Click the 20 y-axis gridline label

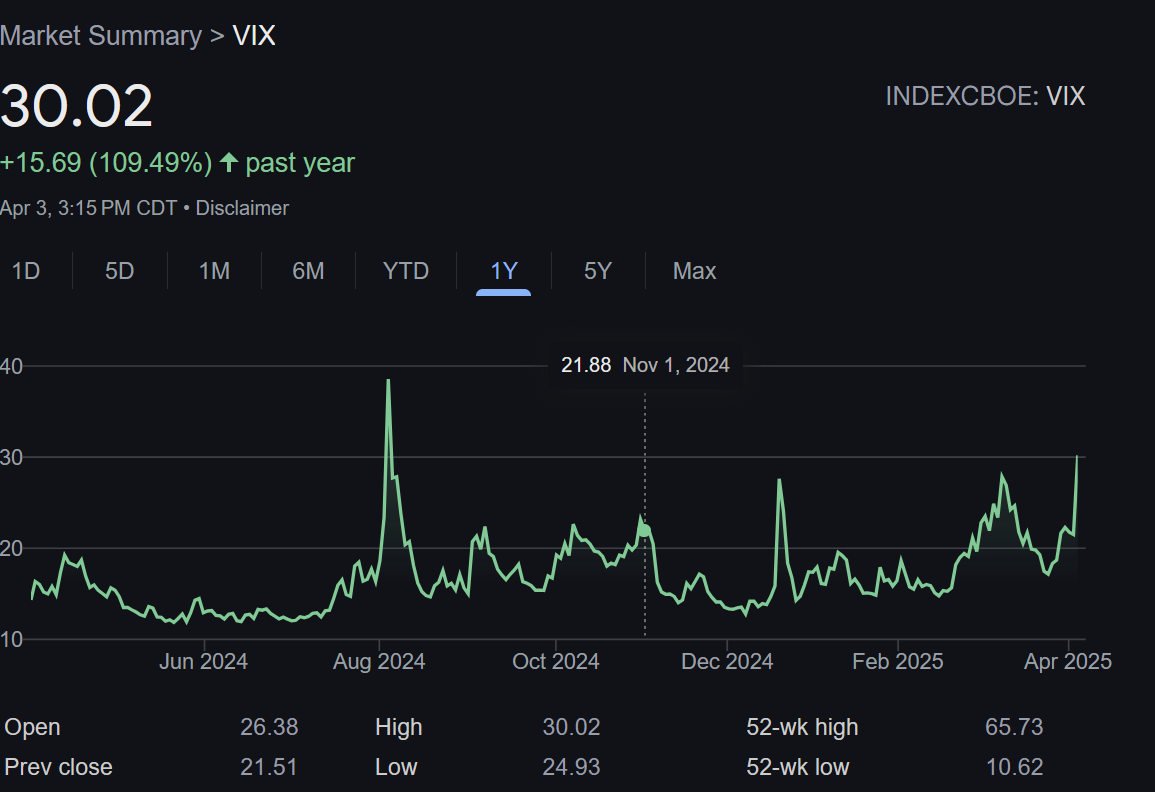pos(11,549)
